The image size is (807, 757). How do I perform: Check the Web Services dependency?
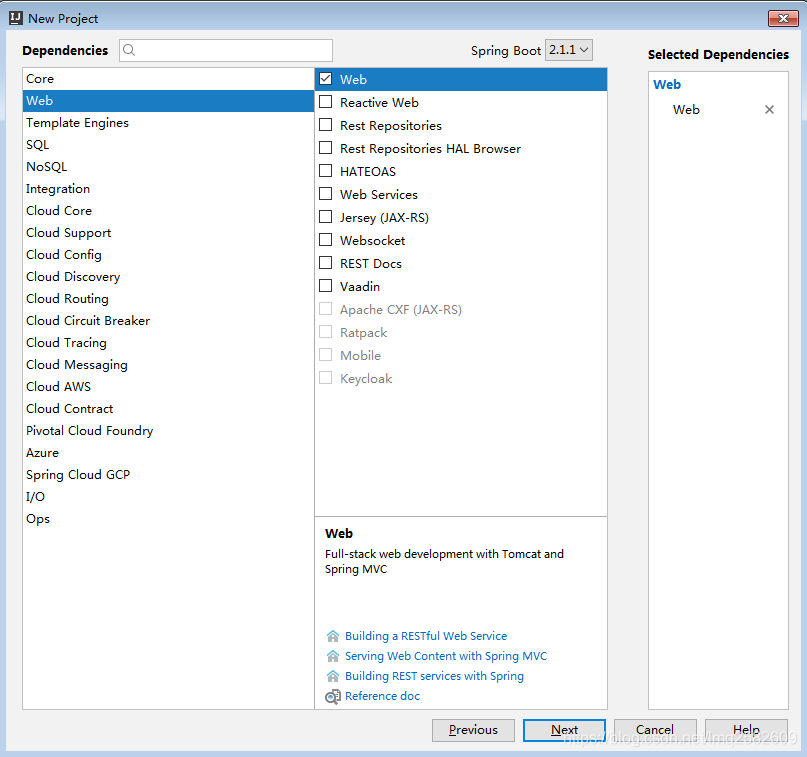(x=325, y=194)
